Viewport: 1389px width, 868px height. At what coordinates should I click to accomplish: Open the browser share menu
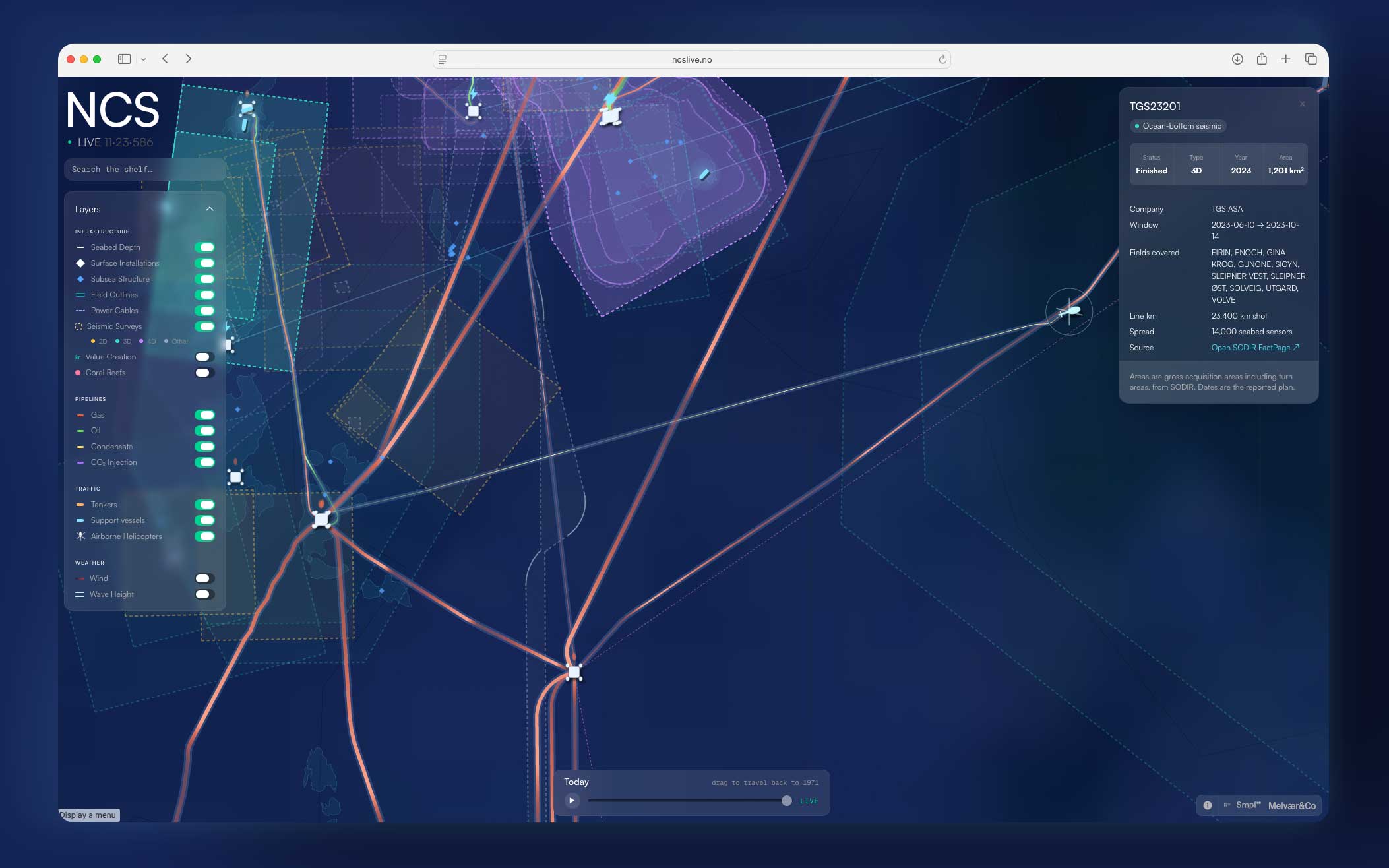click(1262, 59)
